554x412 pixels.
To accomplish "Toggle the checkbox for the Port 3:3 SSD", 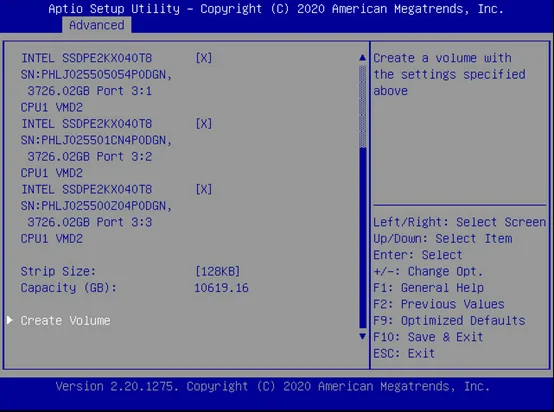I will 204,189.
